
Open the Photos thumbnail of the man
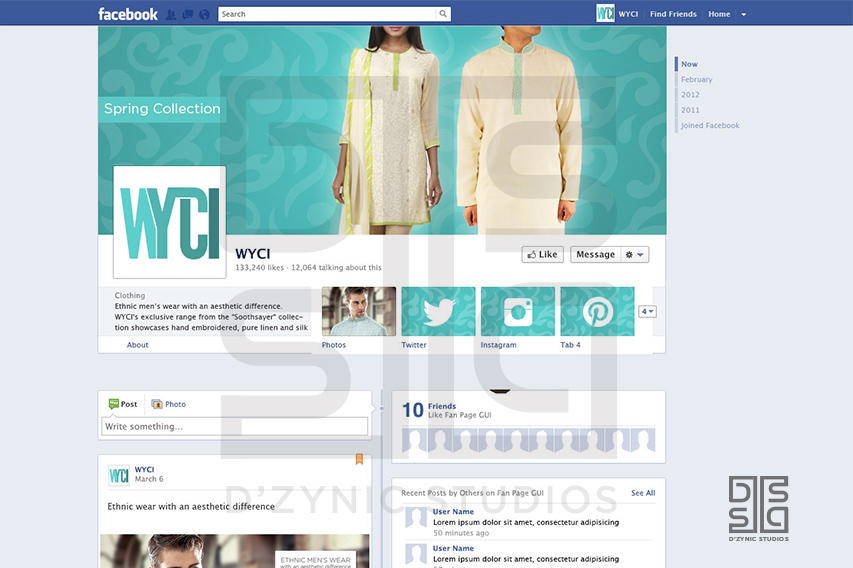358,311
